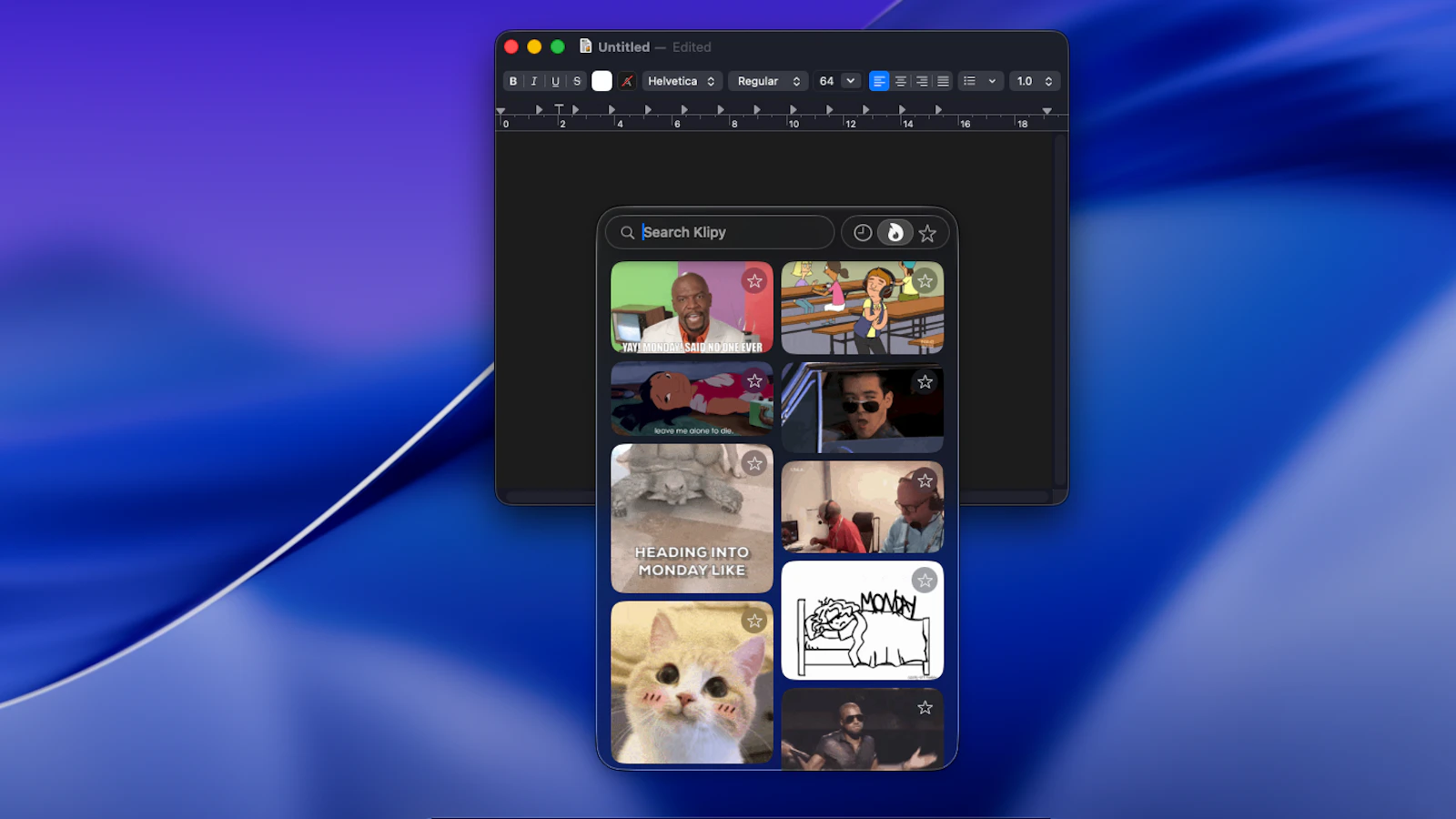The width and height of the screenshot is (1456, 819).
Task: Toggle underline formatting
Action: point(555,81)
